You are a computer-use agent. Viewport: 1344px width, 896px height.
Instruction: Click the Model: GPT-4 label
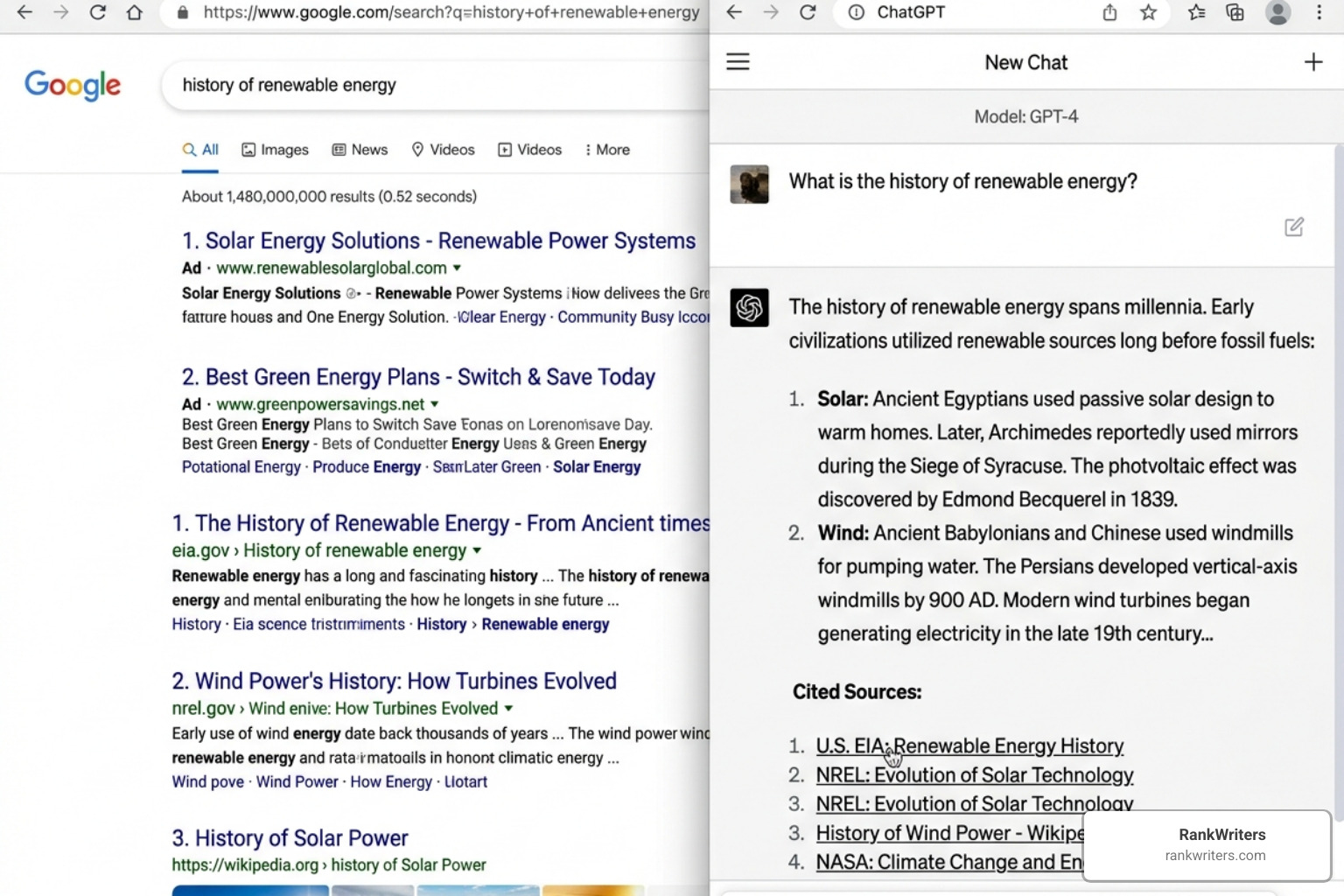1025,116
